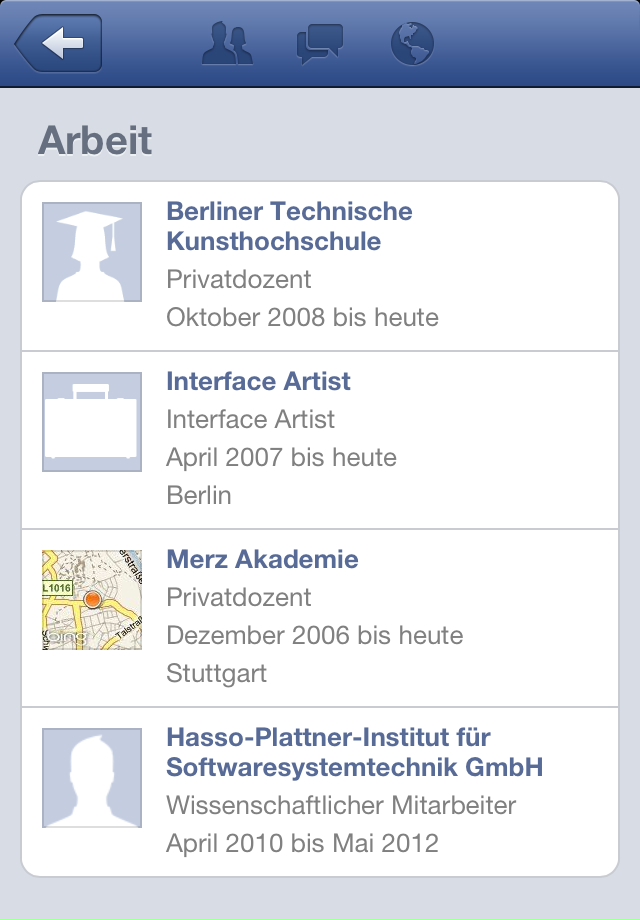The height and width of the screenshot is (920, 640).
Task: Open the Merz Akademie link
Action: click(262, 559)
